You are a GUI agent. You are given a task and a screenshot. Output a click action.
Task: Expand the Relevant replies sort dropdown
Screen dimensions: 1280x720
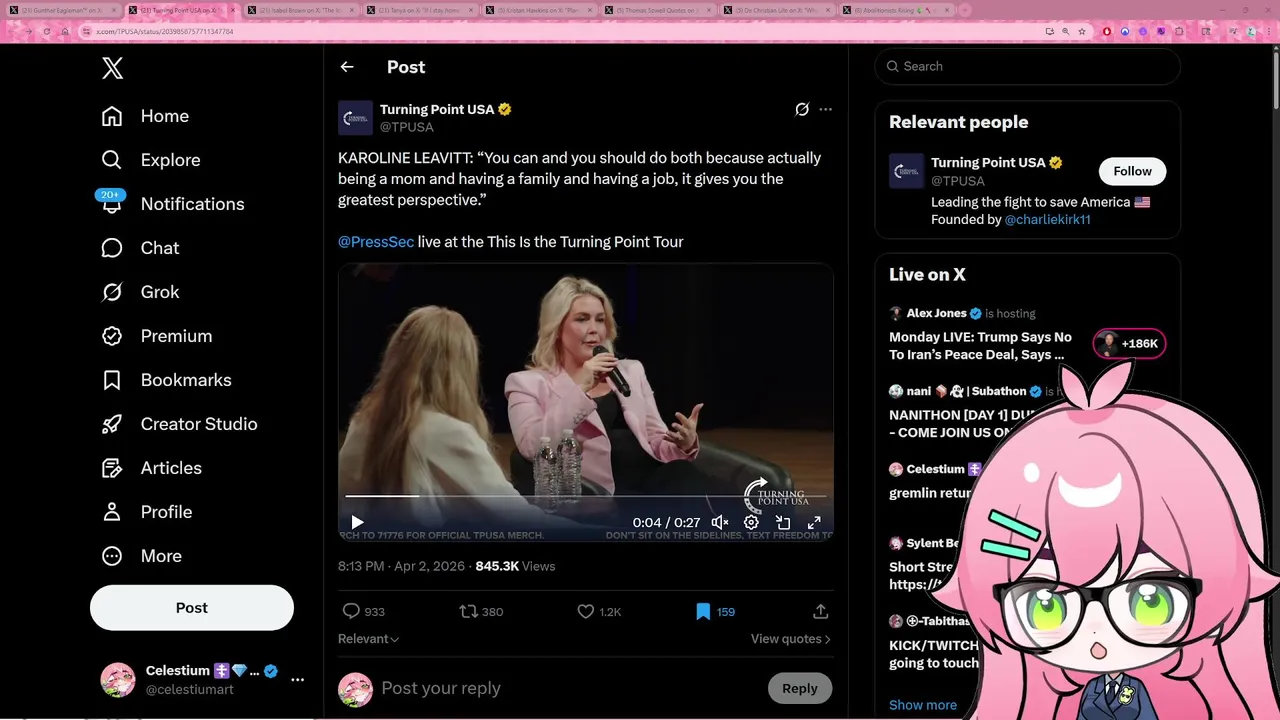click(368, 639)
